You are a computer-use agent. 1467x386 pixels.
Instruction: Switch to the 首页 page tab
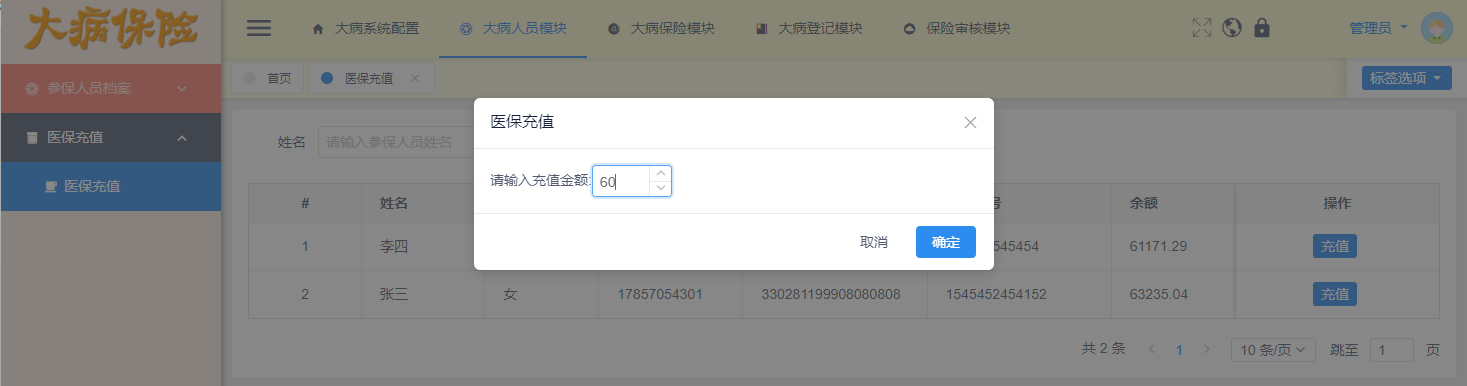pyautogui.click(x=268, y=78)
